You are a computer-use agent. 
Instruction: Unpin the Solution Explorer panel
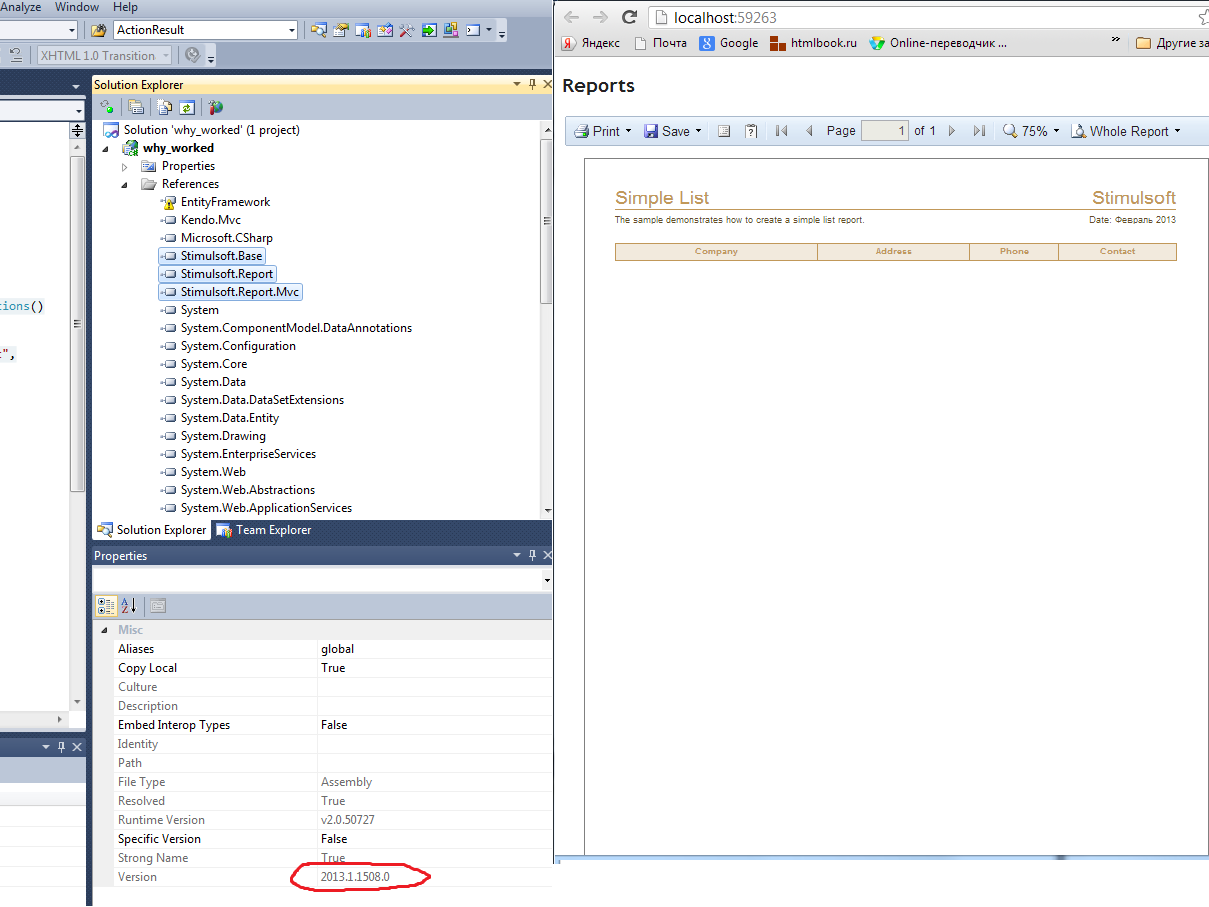[x=531, y=84]
